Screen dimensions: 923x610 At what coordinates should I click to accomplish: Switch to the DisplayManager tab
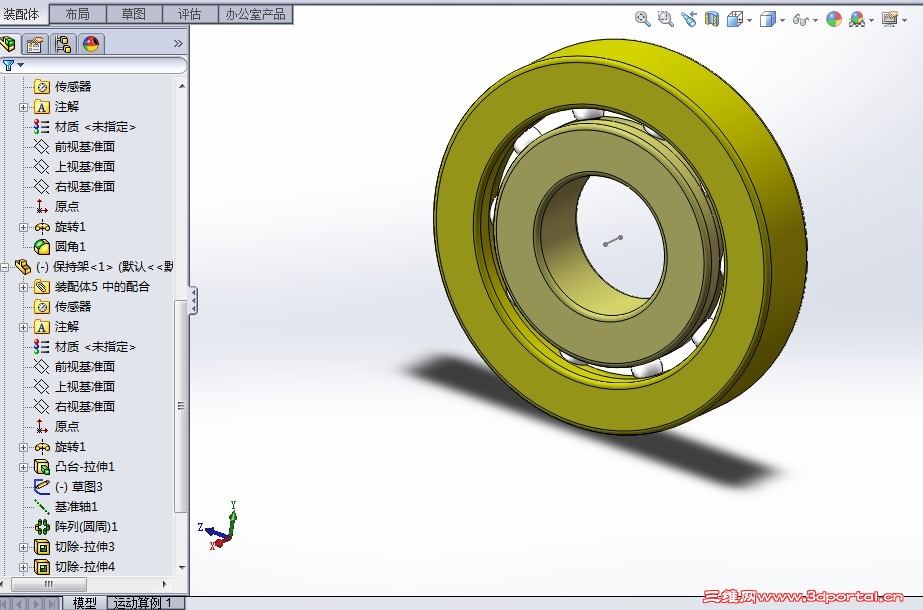(x=91, y=44)
